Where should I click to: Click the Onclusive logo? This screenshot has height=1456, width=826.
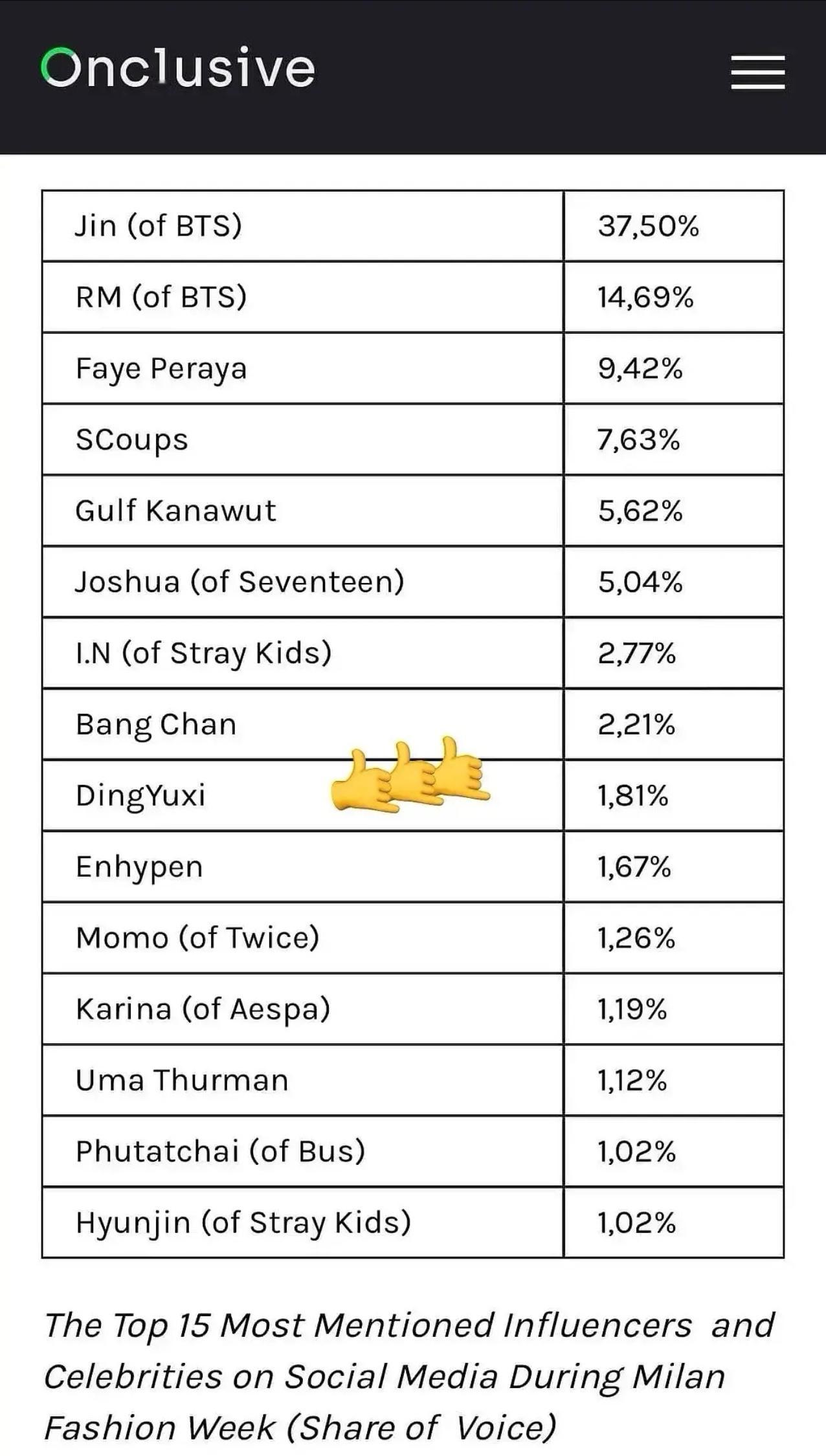[178, 67]
